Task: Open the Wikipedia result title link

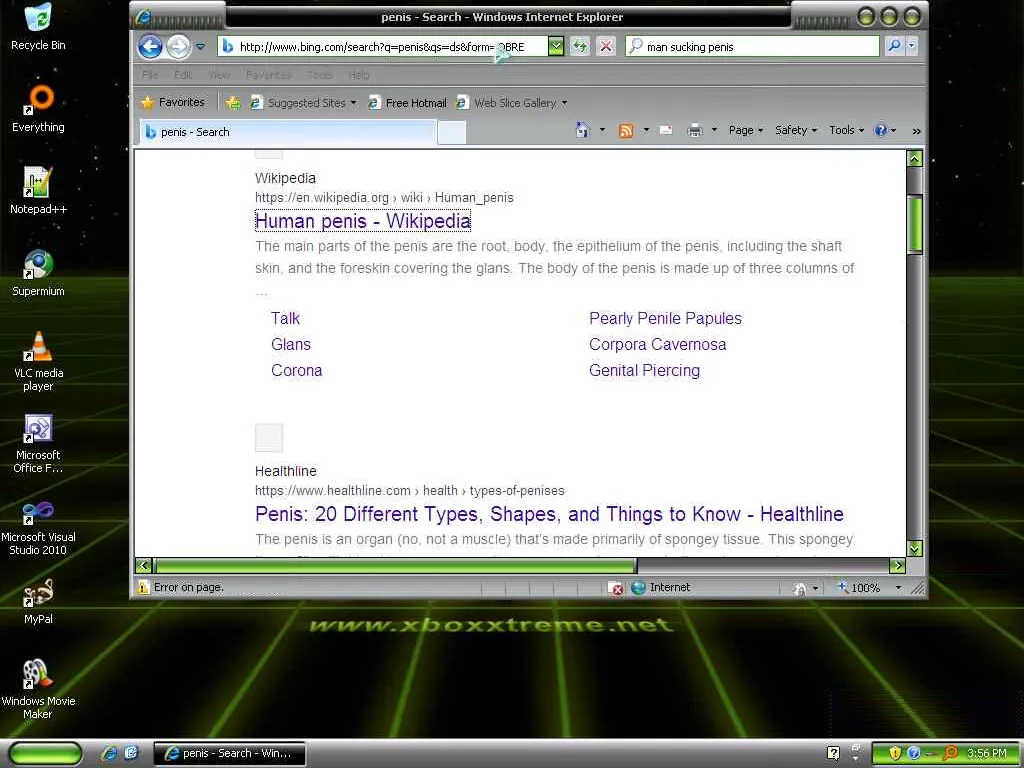Action: pos(362,221)
